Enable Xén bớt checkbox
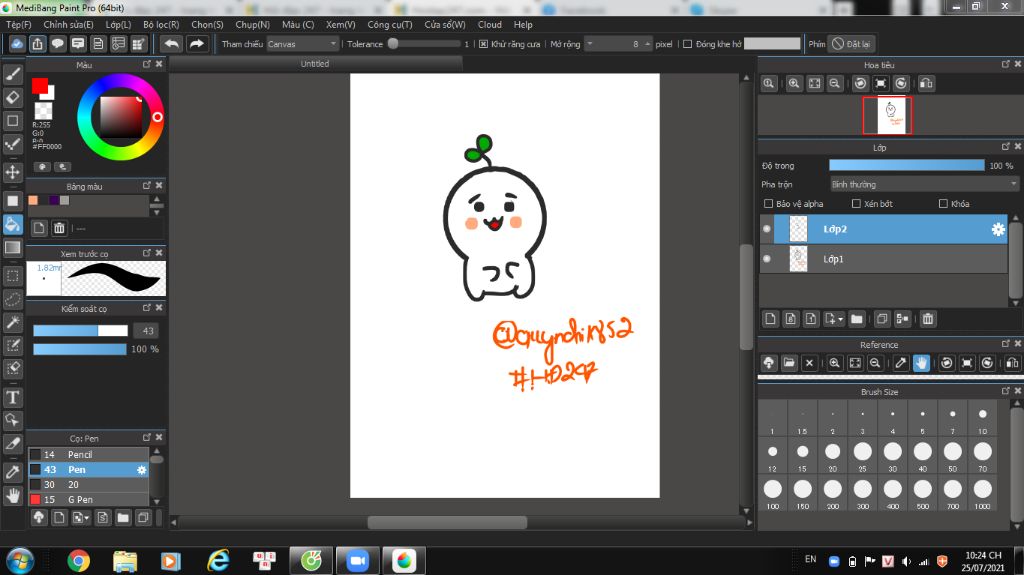This screenshot has height=575, width=1024. coord(856,204)
